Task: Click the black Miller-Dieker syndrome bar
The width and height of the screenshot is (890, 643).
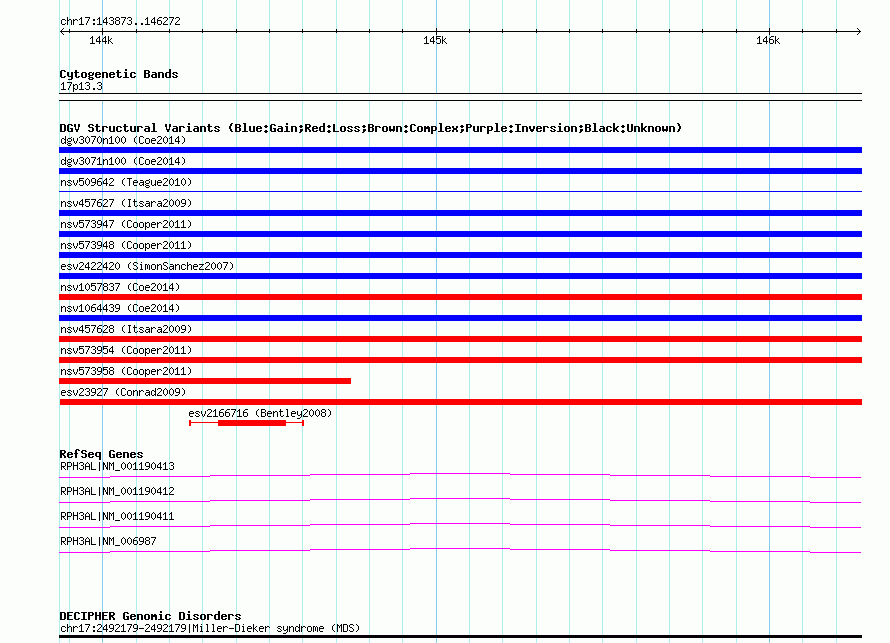Action: tap(460, 637)
